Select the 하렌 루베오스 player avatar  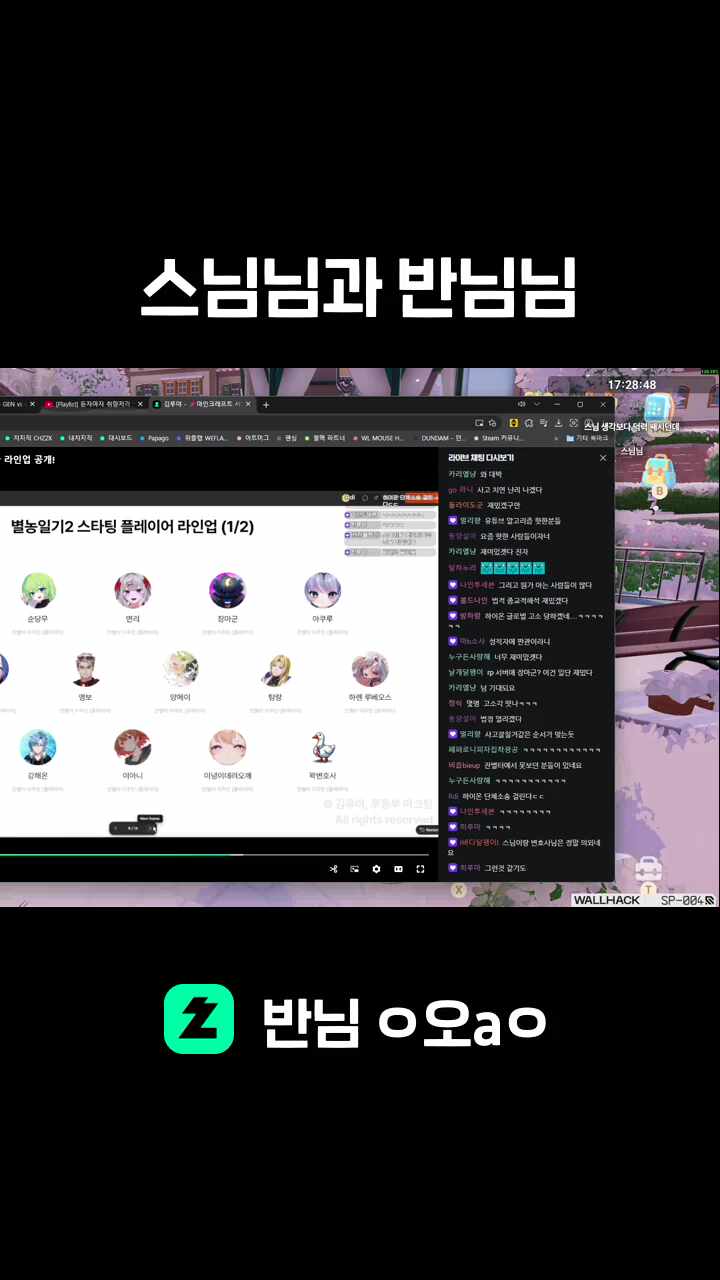(370, 669)
